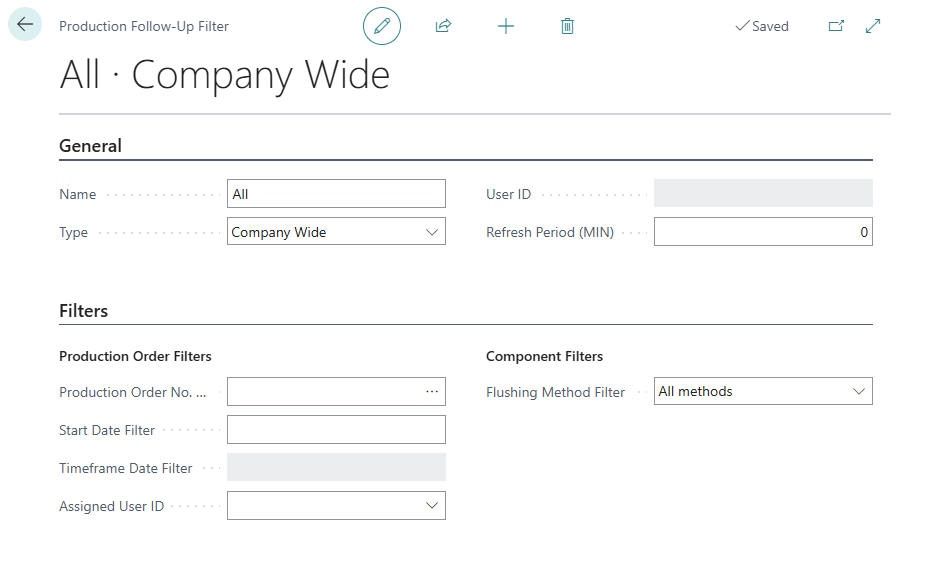Image resolution: width=949 pixels, height=562 pixels.
Task: Collapse the General section header
Action: 91,146
